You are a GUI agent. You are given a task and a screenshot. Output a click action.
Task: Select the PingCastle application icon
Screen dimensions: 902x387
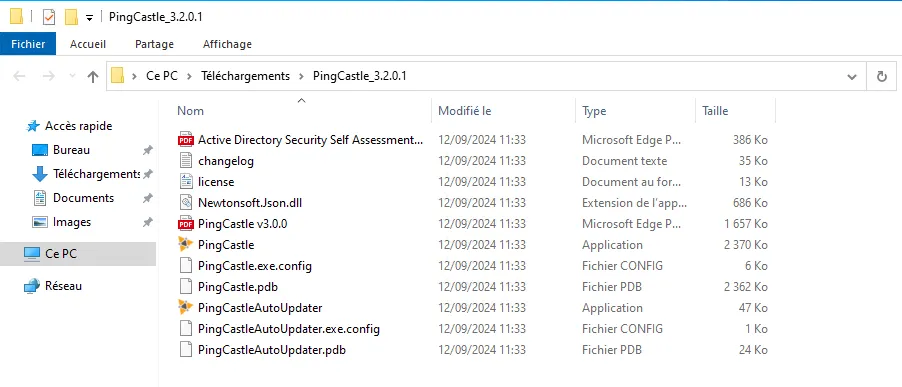(185, 244)
